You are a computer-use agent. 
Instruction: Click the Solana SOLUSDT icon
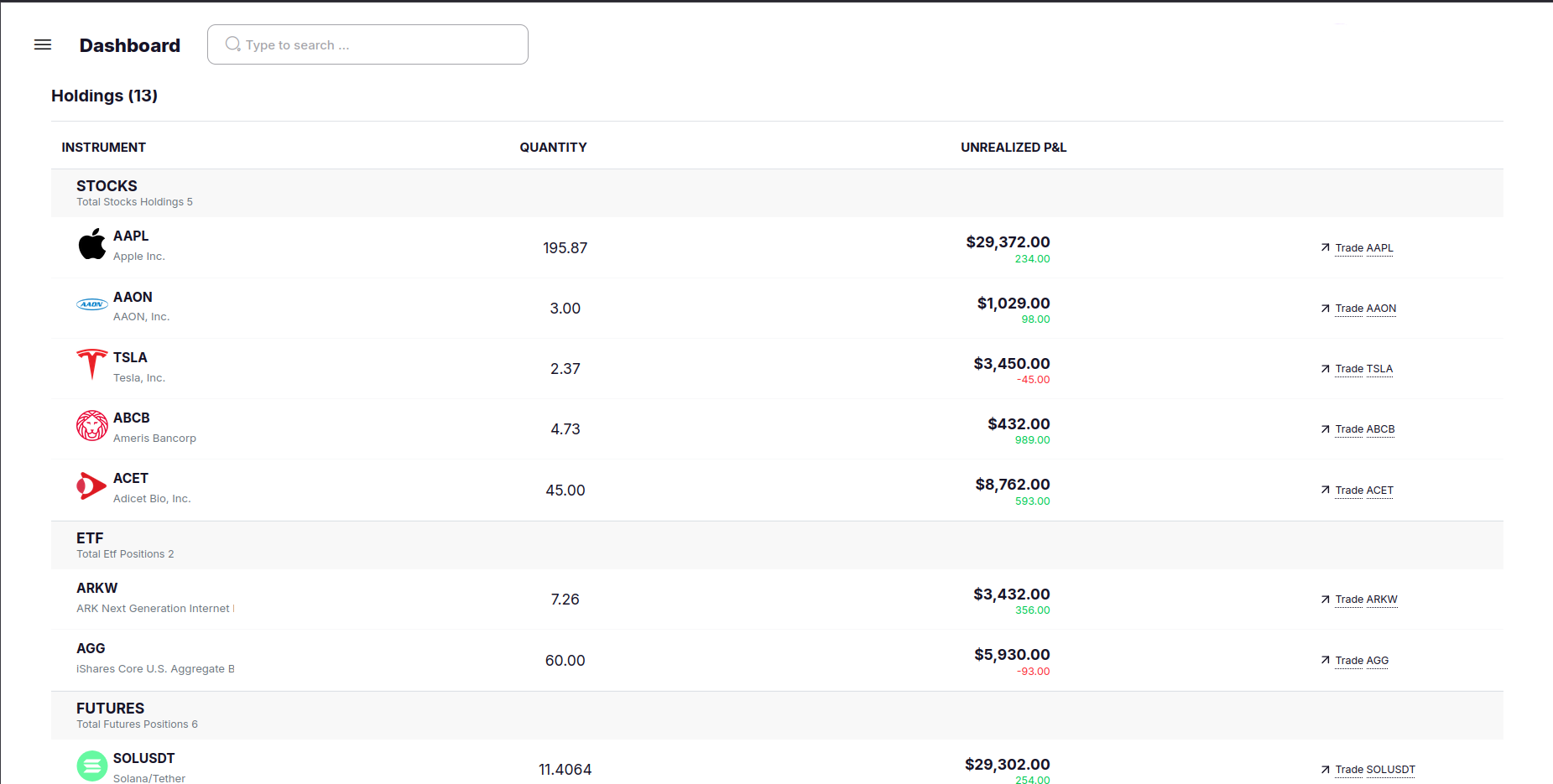tap(92, 766)
